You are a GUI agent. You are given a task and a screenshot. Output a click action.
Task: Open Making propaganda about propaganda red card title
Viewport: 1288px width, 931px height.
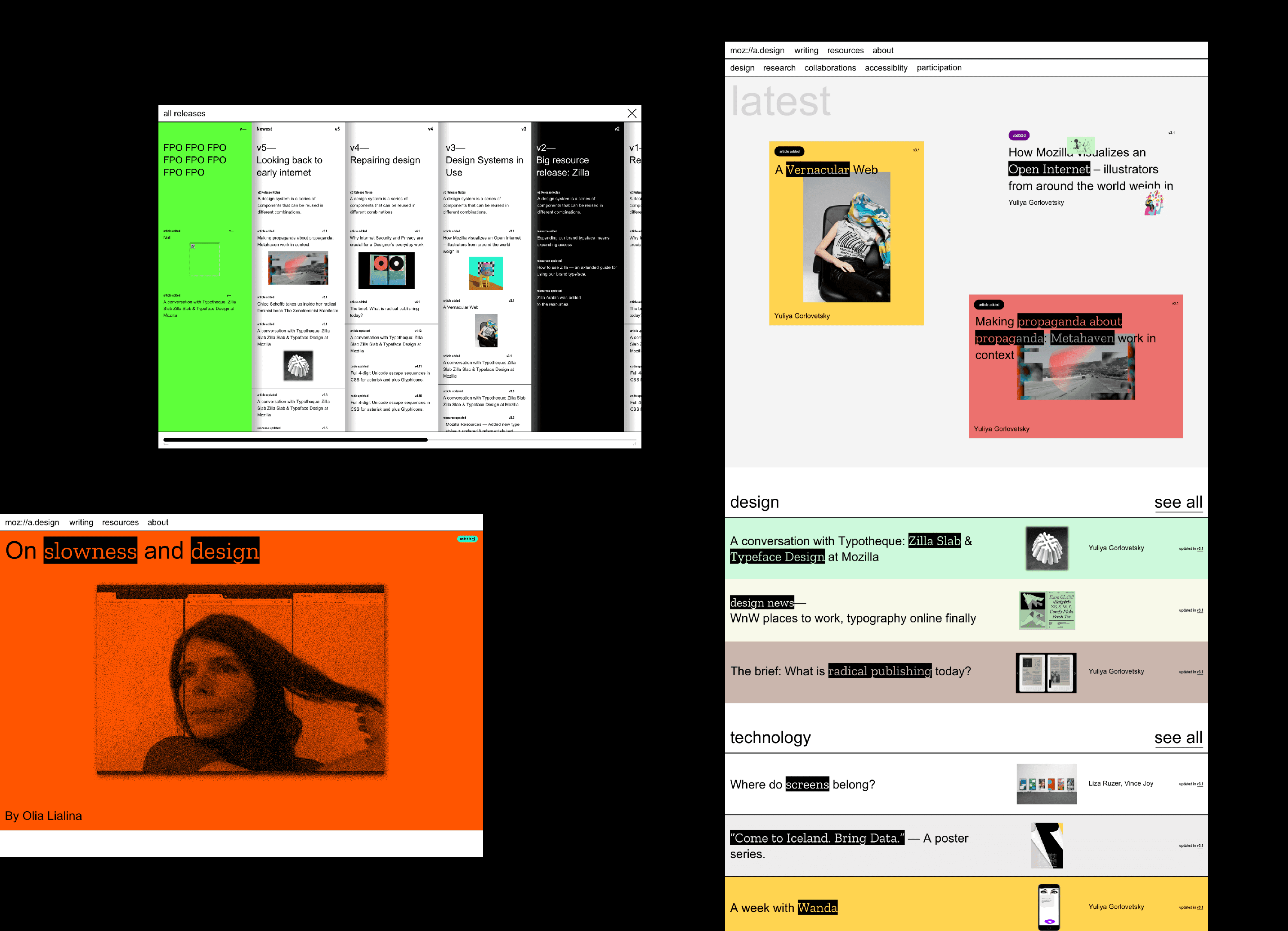[1065, 338]
